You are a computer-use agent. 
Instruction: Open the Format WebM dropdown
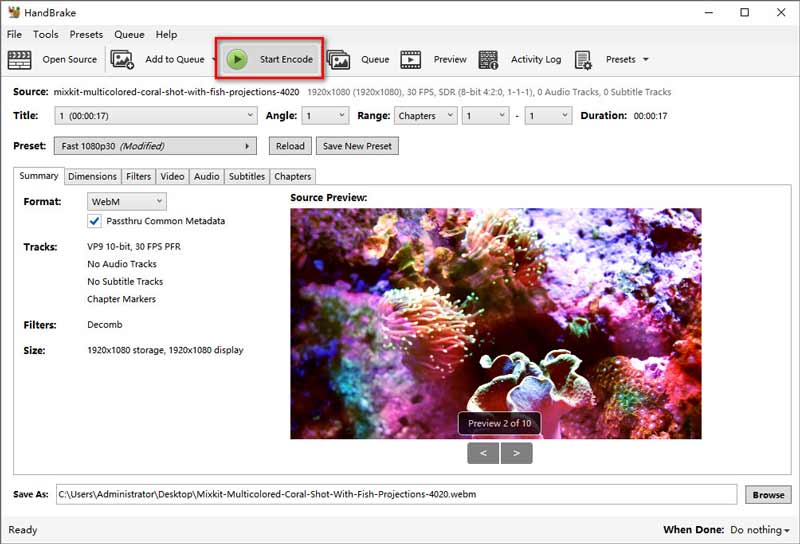[x=127, y=202]
